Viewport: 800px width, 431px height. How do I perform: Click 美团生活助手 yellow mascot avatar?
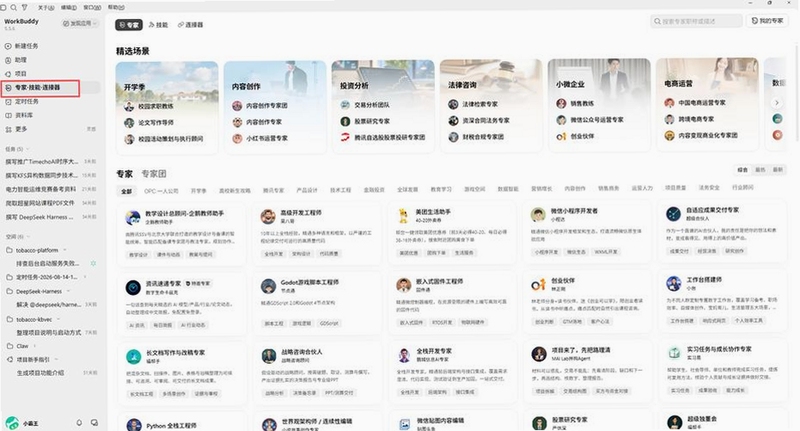click(x=403, y=216)
